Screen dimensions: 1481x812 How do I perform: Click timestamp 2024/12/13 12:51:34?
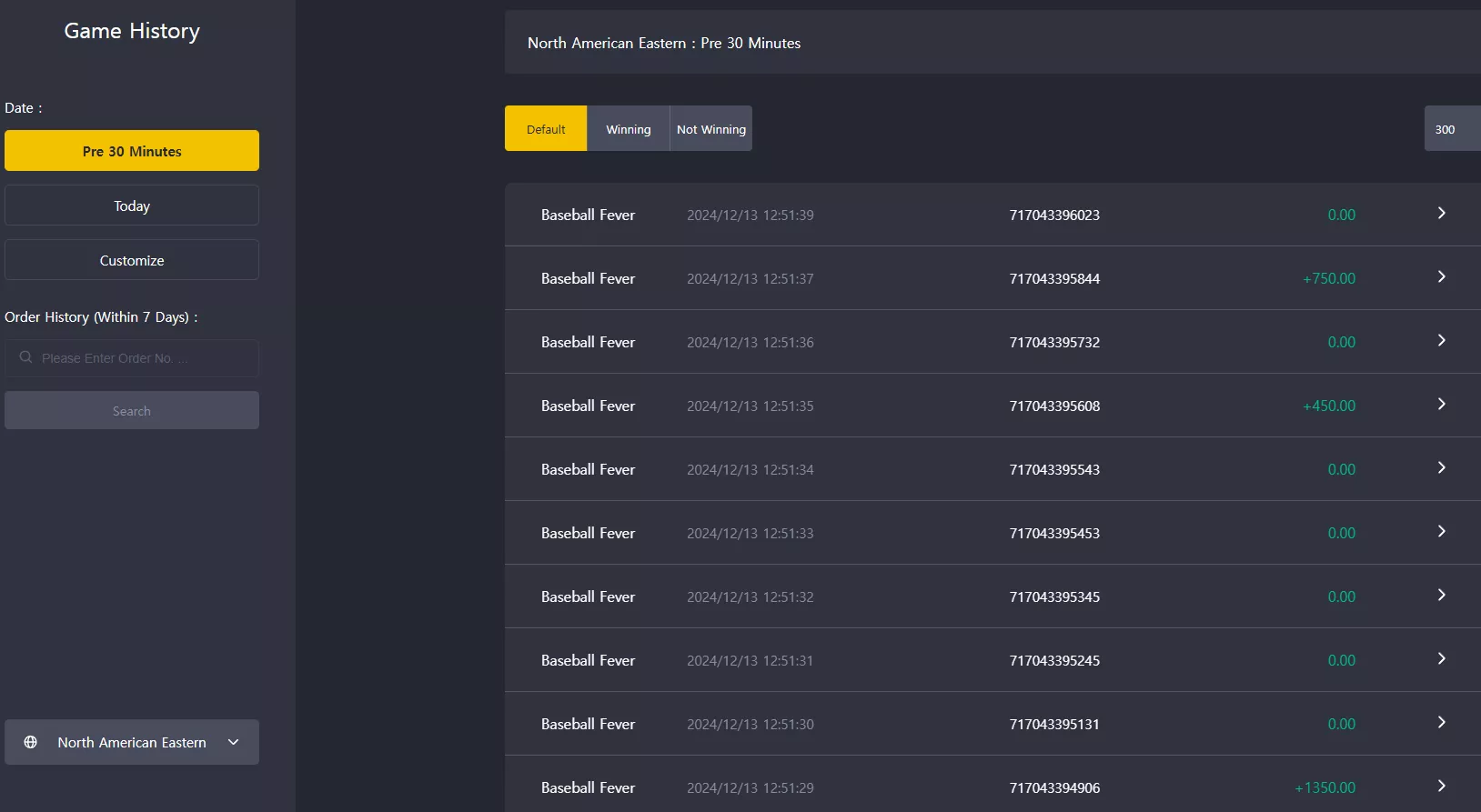[x=751, y=469]
